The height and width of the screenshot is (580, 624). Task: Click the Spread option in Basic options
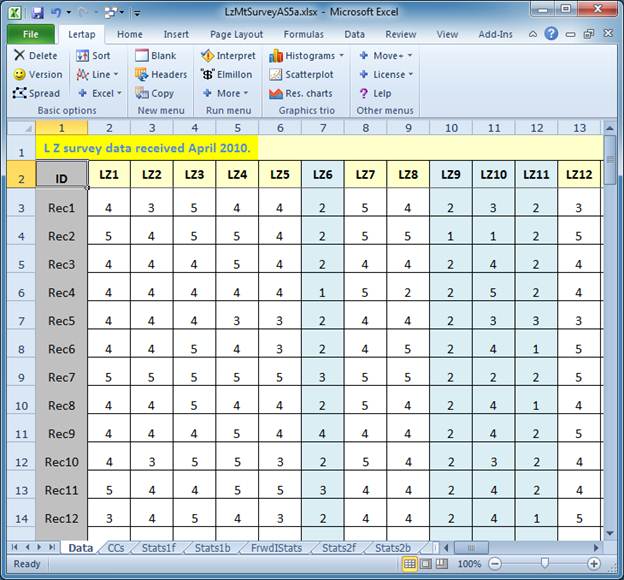[x=36, y=94]
